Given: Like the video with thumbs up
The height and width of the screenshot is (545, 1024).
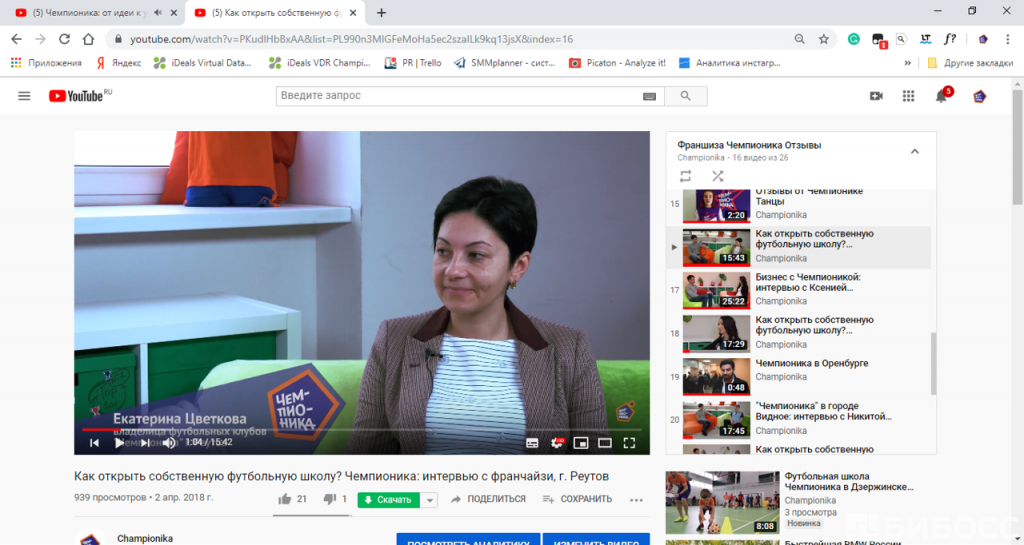Looking at the screenshot, I should pyautogui.click(x=285, y=499).
